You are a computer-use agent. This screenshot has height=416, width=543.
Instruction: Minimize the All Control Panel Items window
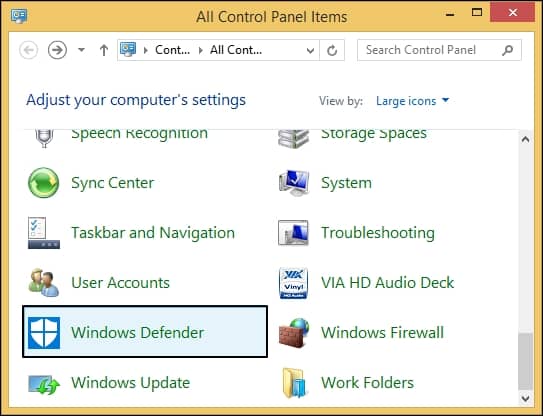point(450,14)
